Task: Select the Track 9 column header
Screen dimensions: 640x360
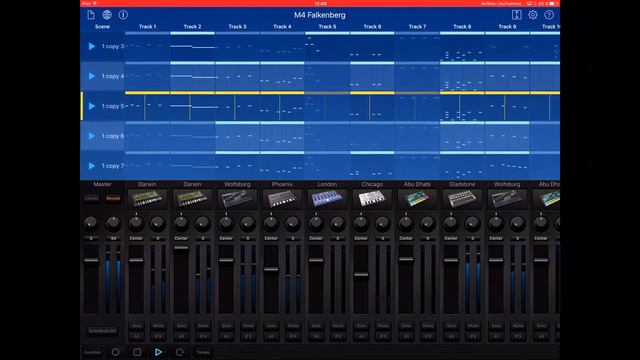Action: coord(507,27)
